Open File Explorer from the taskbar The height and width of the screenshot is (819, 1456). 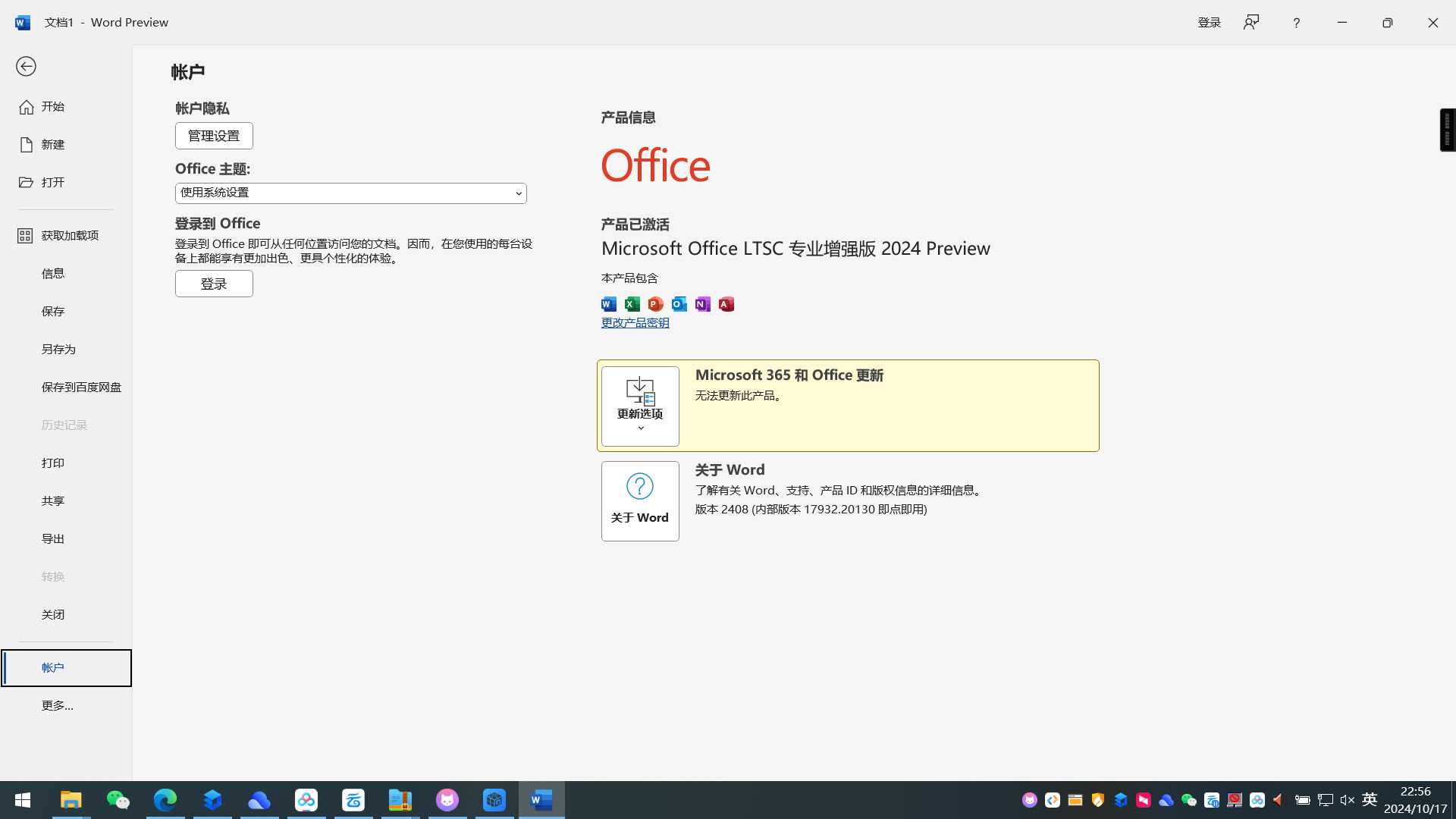click(71, 800)
